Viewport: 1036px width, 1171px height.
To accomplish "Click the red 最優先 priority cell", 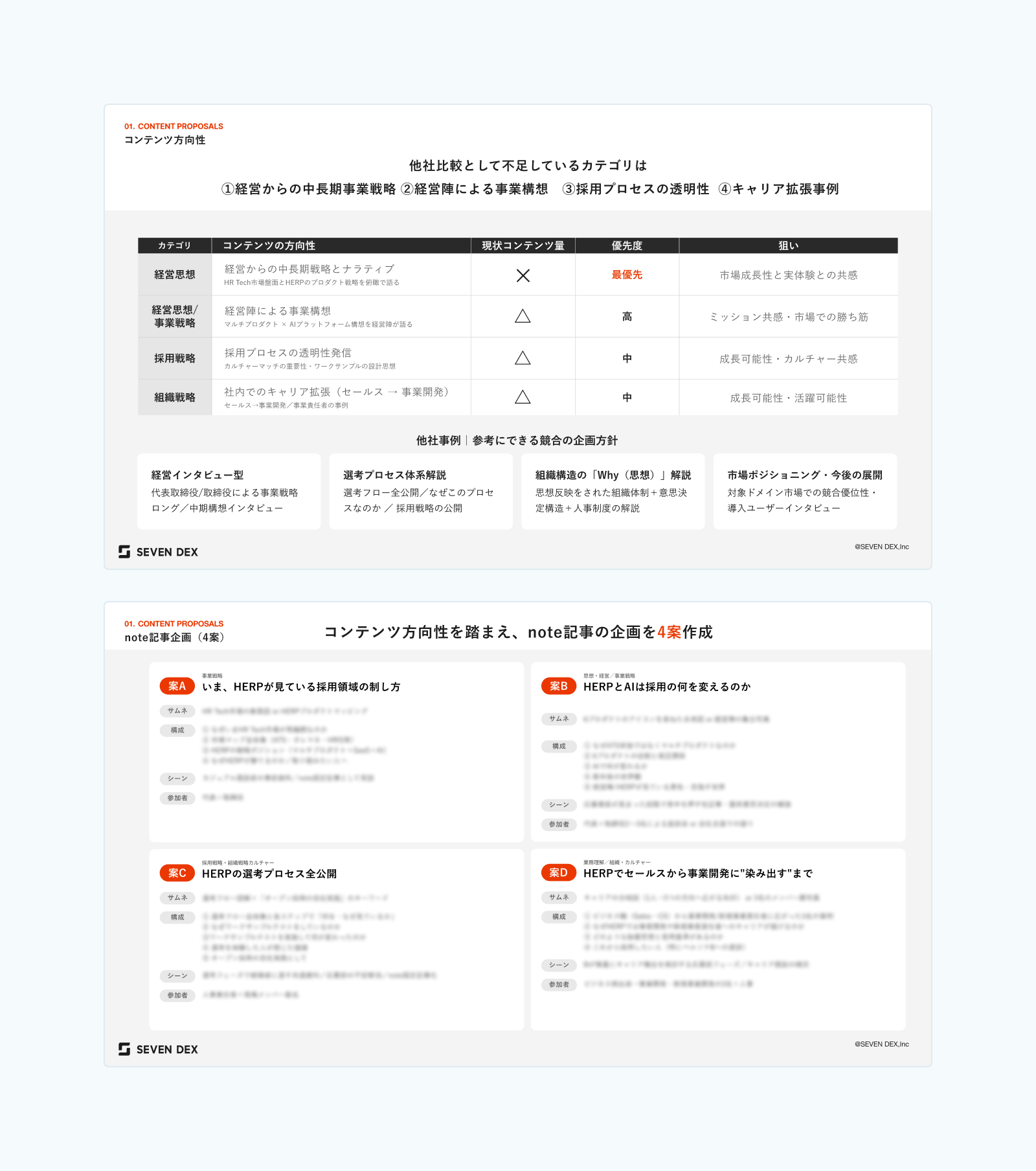I will tap(627, 275).
